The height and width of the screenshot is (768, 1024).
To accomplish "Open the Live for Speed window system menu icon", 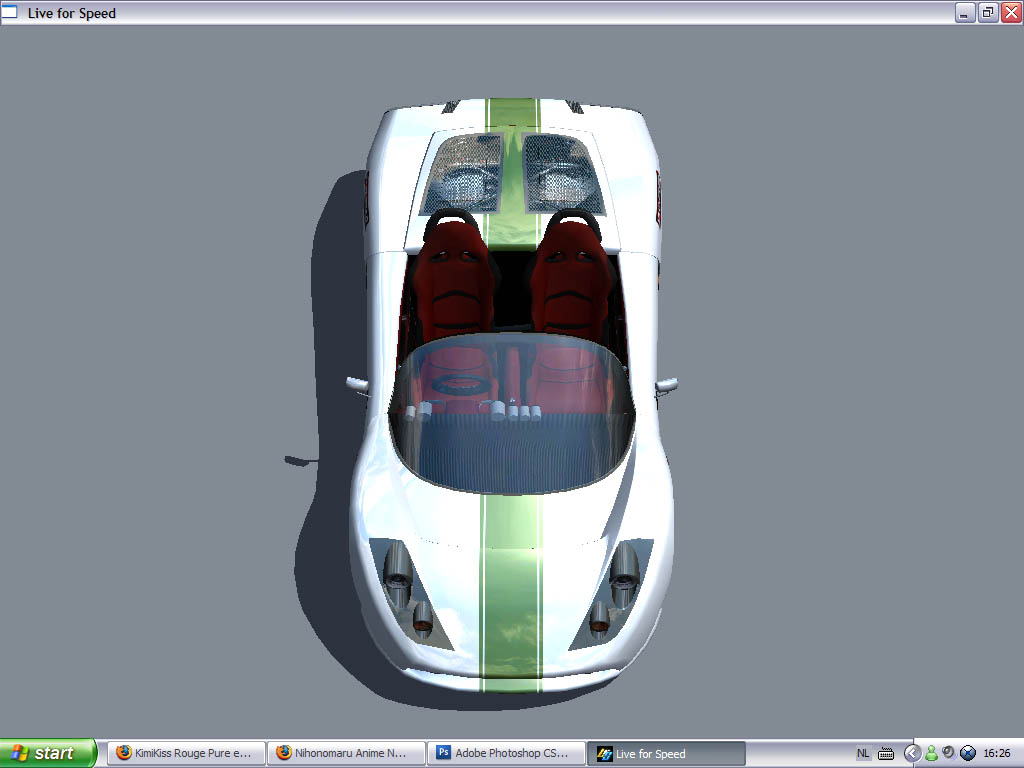I will [x=9, y=12].
